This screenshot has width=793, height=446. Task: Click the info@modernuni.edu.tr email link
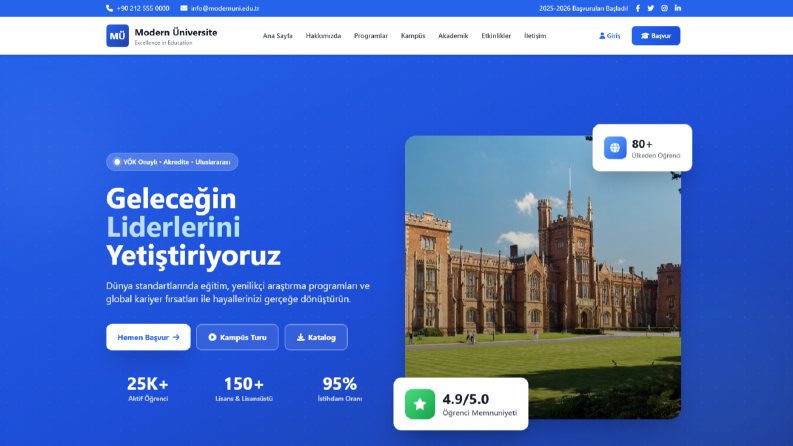click(225, 8)
